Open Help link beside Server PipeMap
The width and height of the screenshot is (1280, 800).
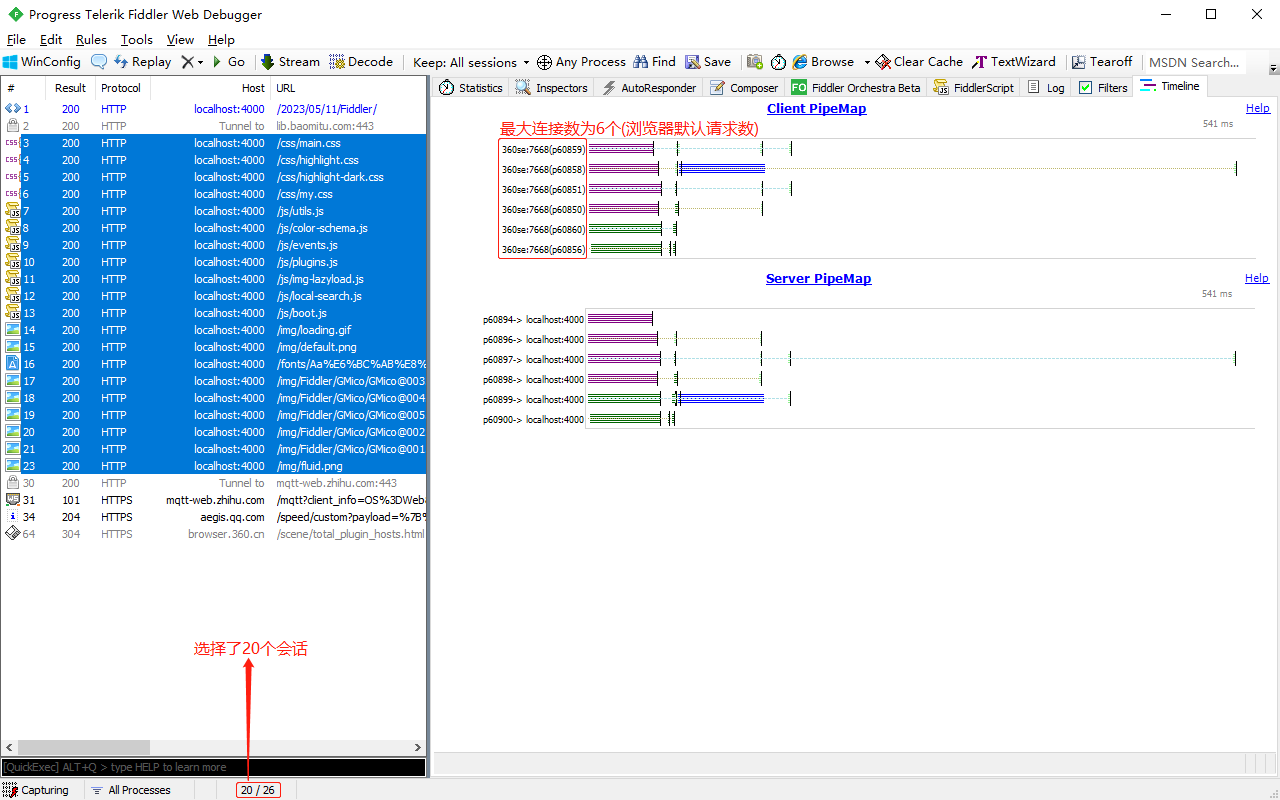click(x=1257, y=278)
